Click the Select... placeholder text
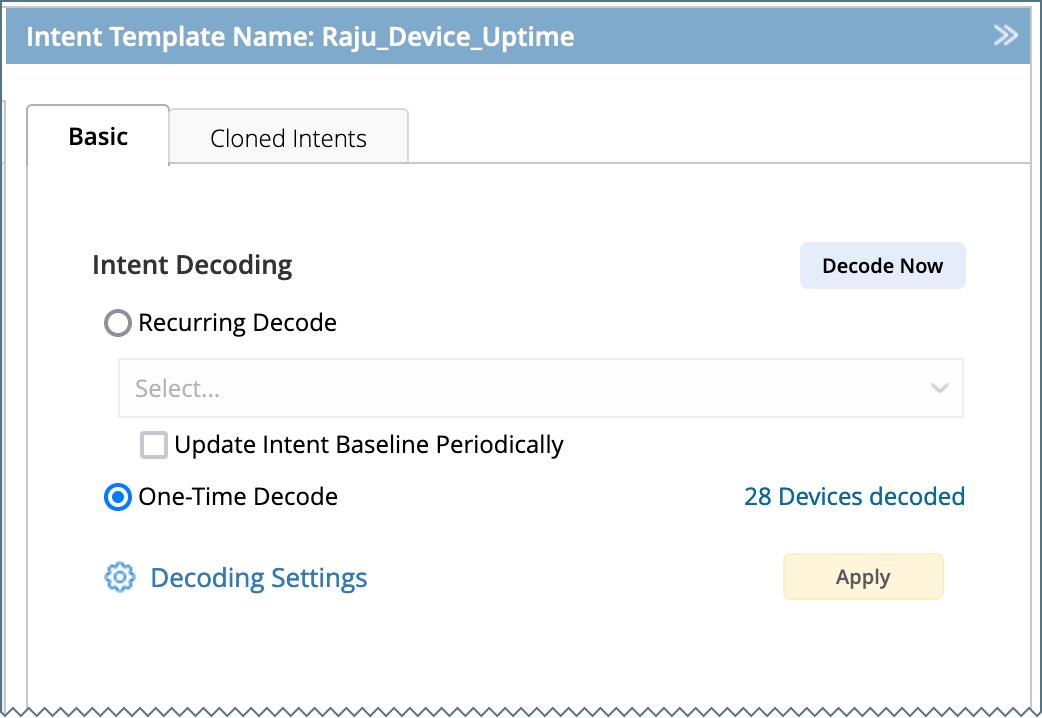 (x=177, y=389)
